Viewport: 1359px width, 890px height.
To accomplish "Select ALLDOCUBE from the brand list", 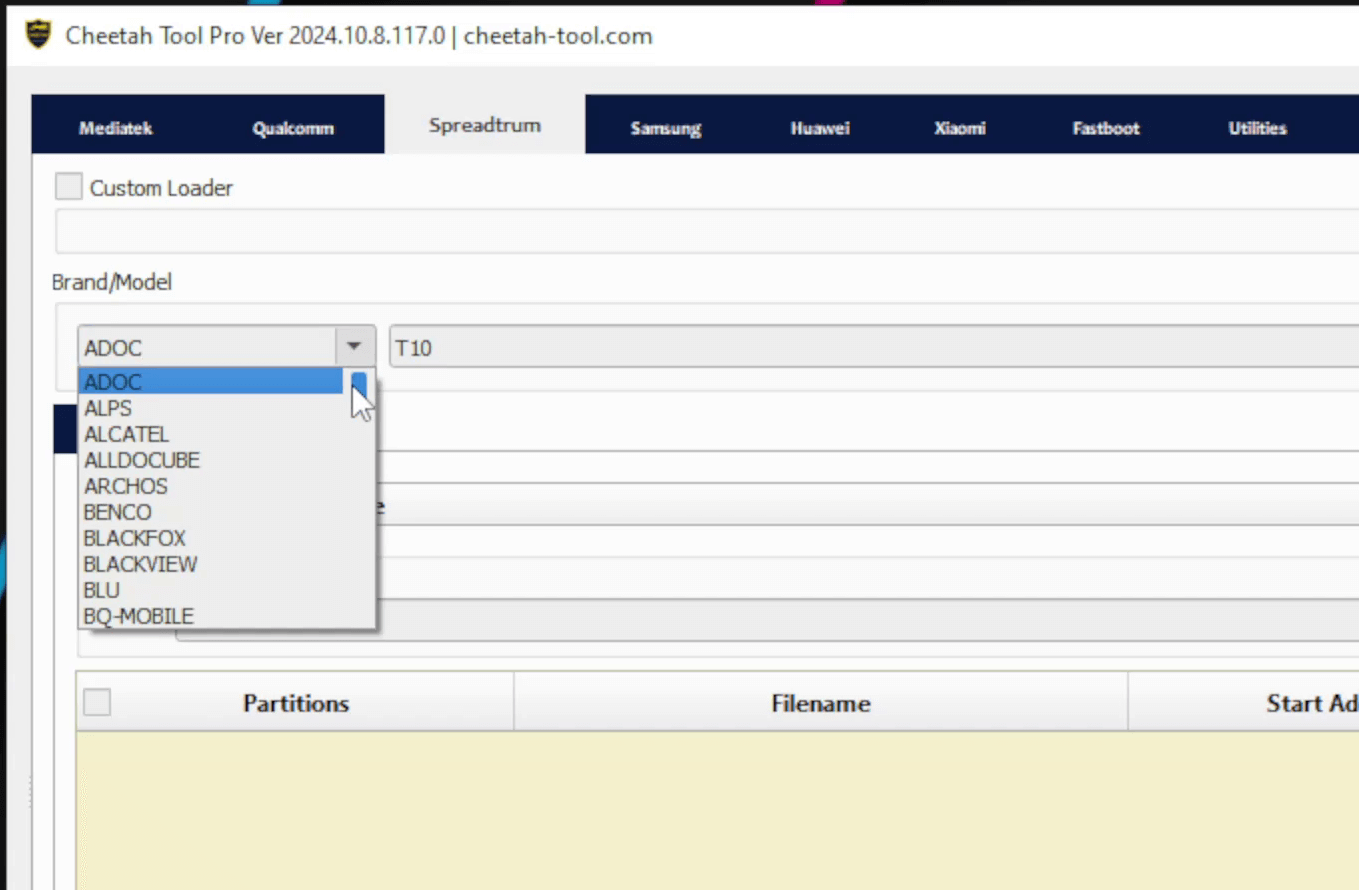I will pyautogui.click(x=211, y=460).
